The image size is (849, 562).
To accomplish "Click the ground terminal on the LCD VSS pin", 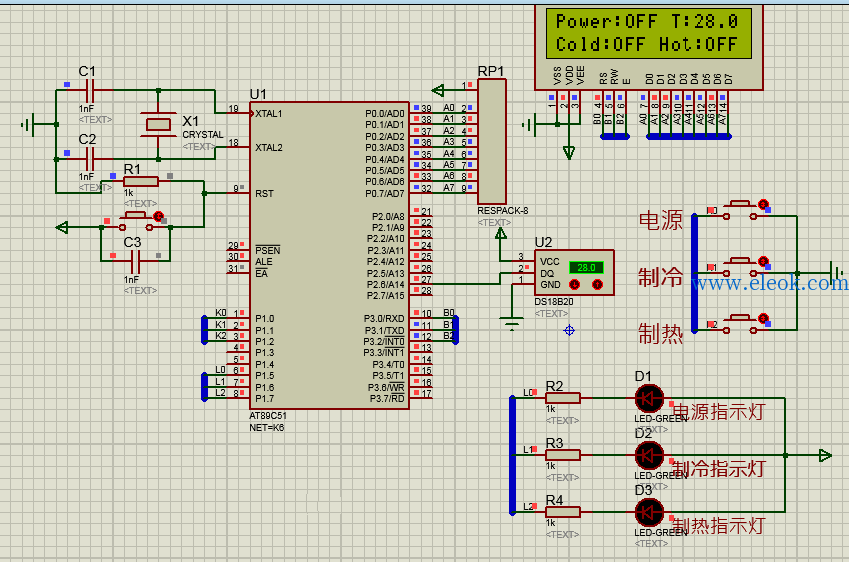I will (528, 125).
